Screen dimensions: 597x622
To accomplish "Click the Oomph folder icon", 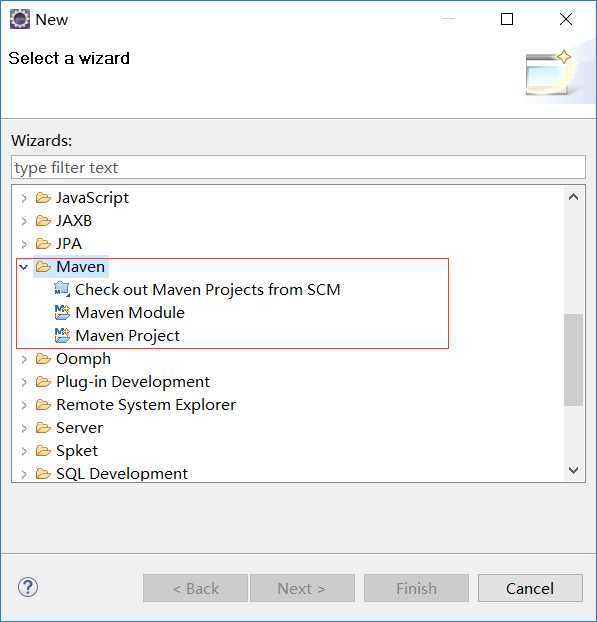I will pos(43,359).
